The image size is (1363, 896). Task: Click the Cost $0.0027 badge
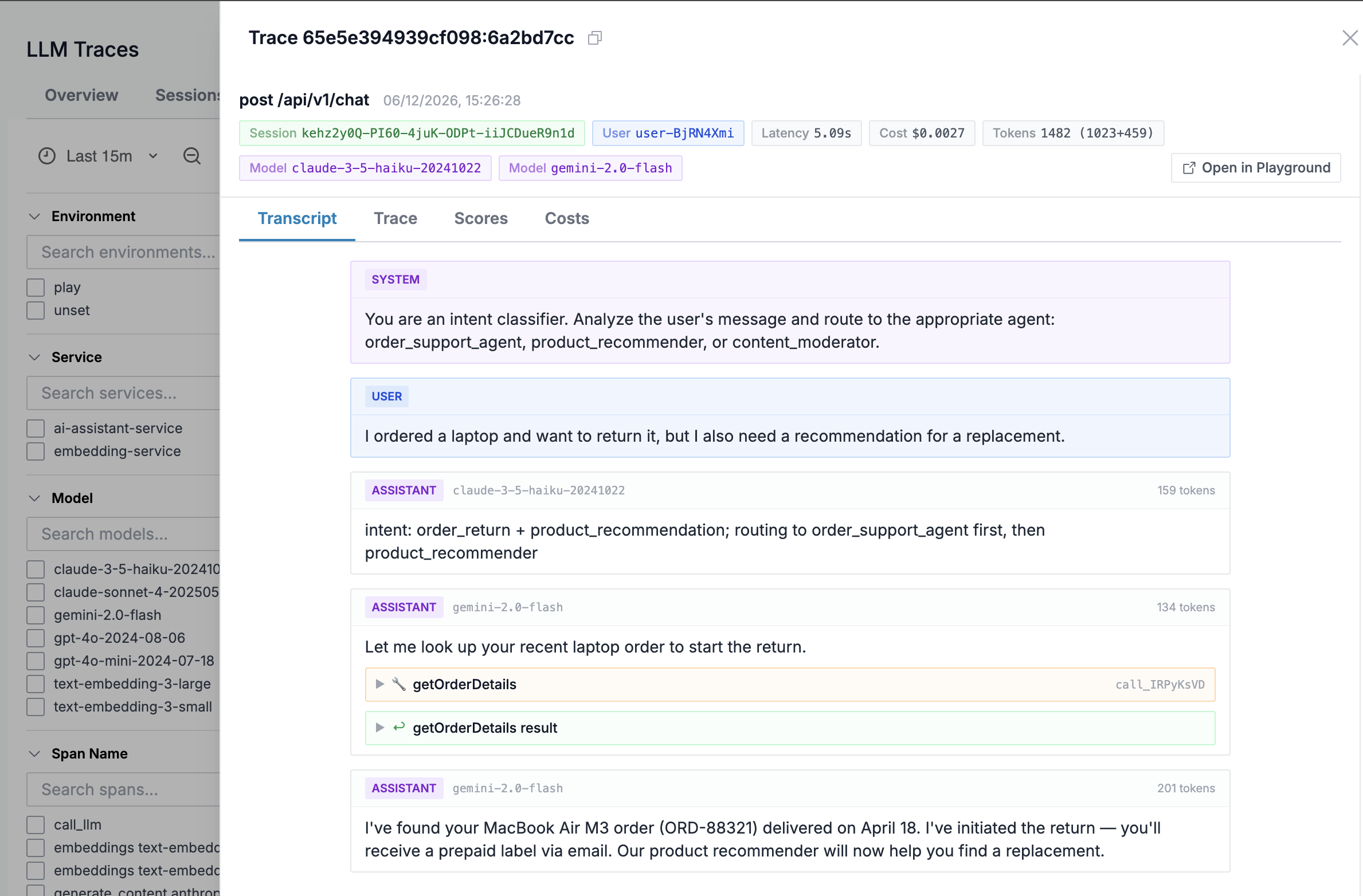(922, 133)
